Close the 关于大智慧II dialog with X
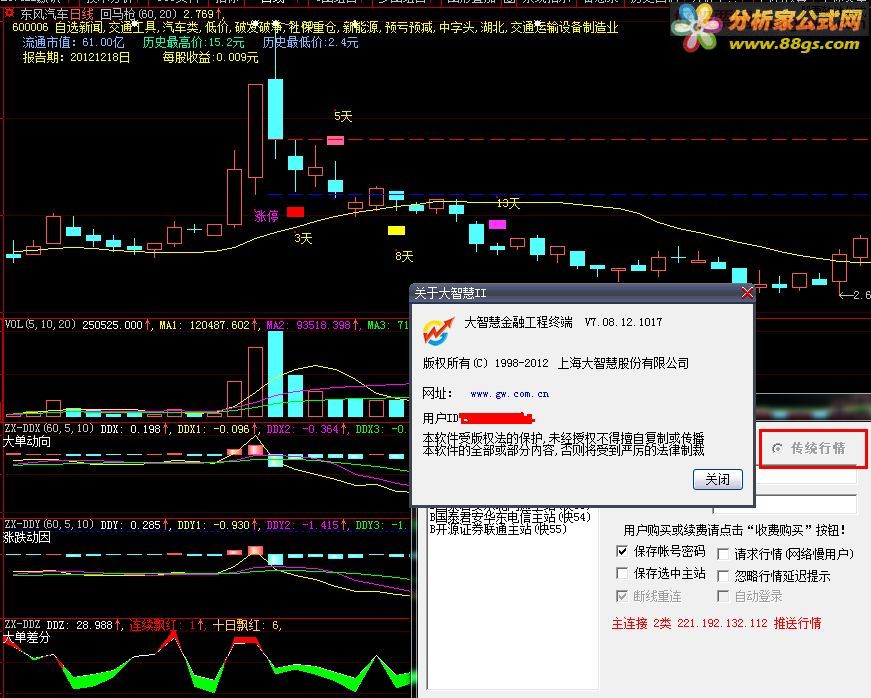871x698 pixels. 747,293
